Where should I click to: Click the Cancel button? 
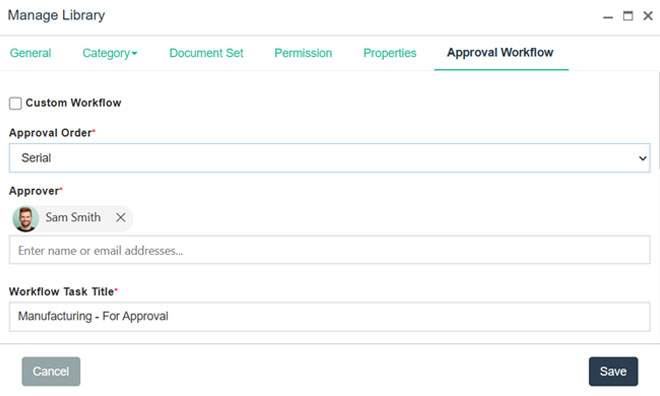click(x=51, y=372)
